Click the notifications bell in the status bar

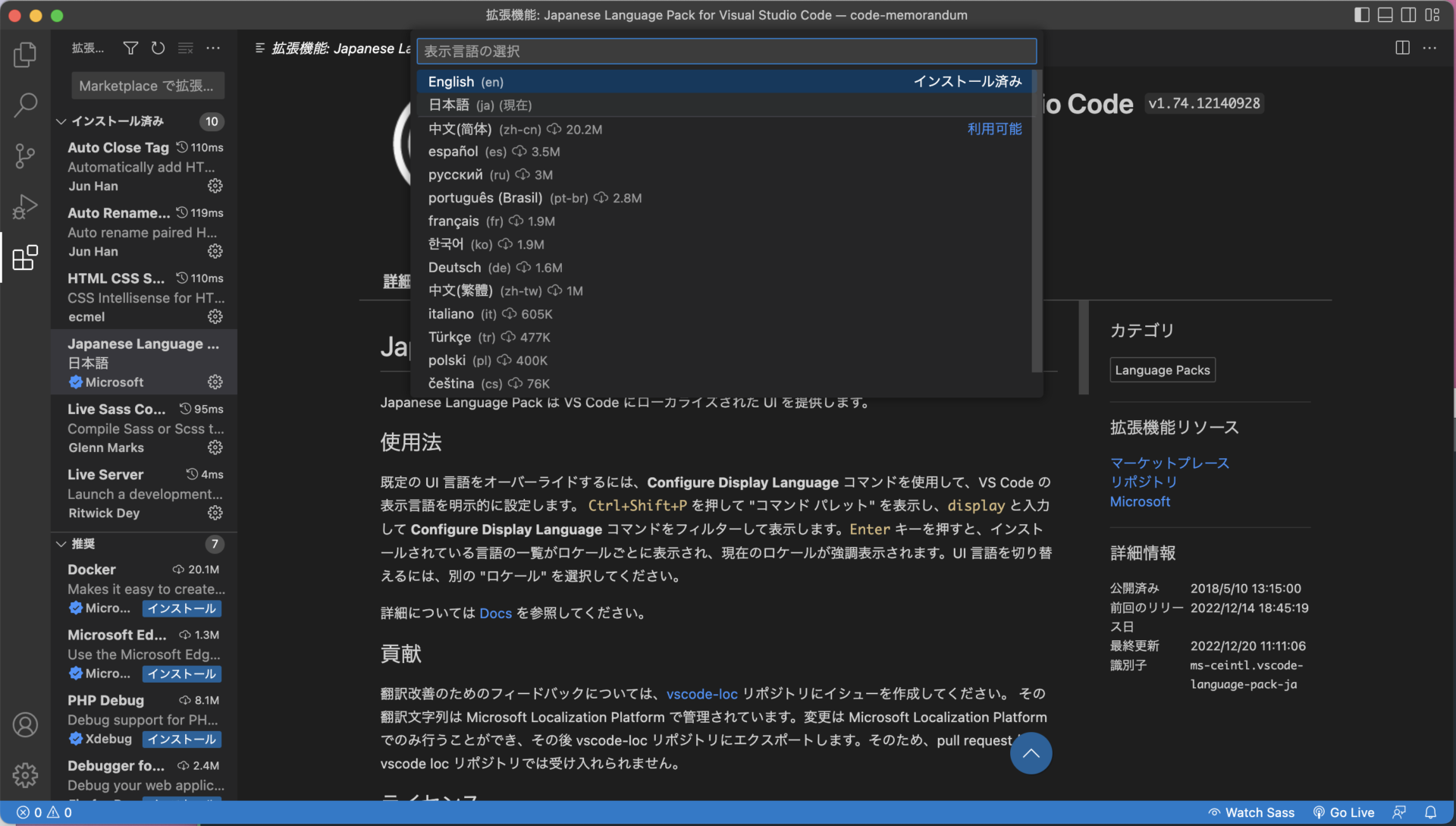pos(1432,812)
